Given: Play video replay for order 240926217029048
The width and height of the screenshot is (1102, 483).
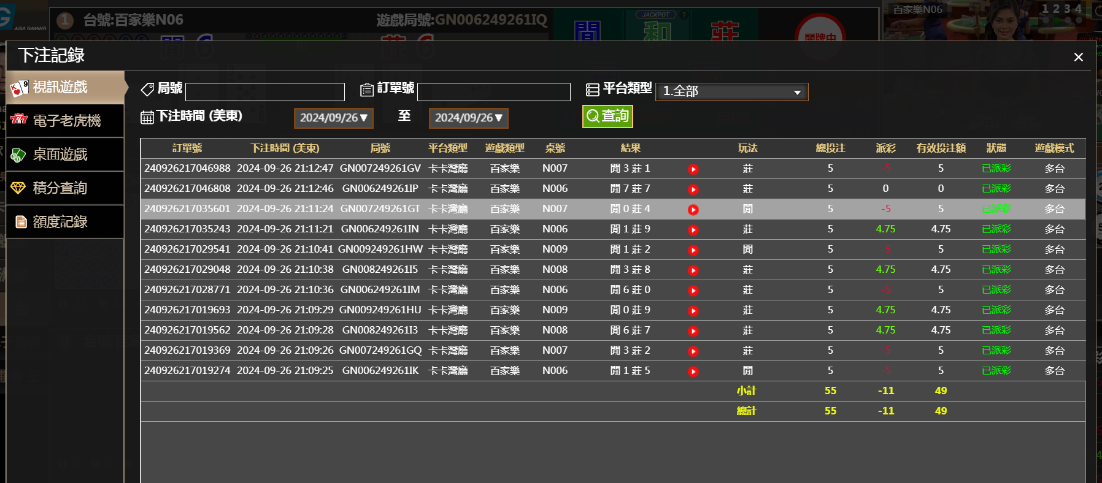Looking at the screenshot, I should [x=692, y=270].
